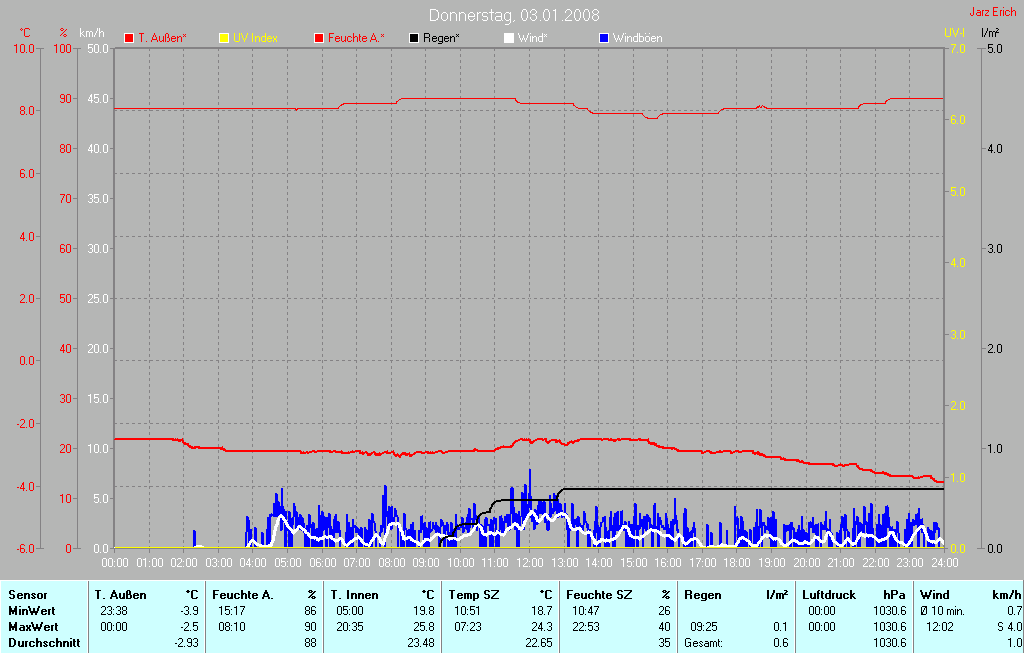
Task: Click the '25.8' T. Innen maximum value
Action: [x=424, y=626]
